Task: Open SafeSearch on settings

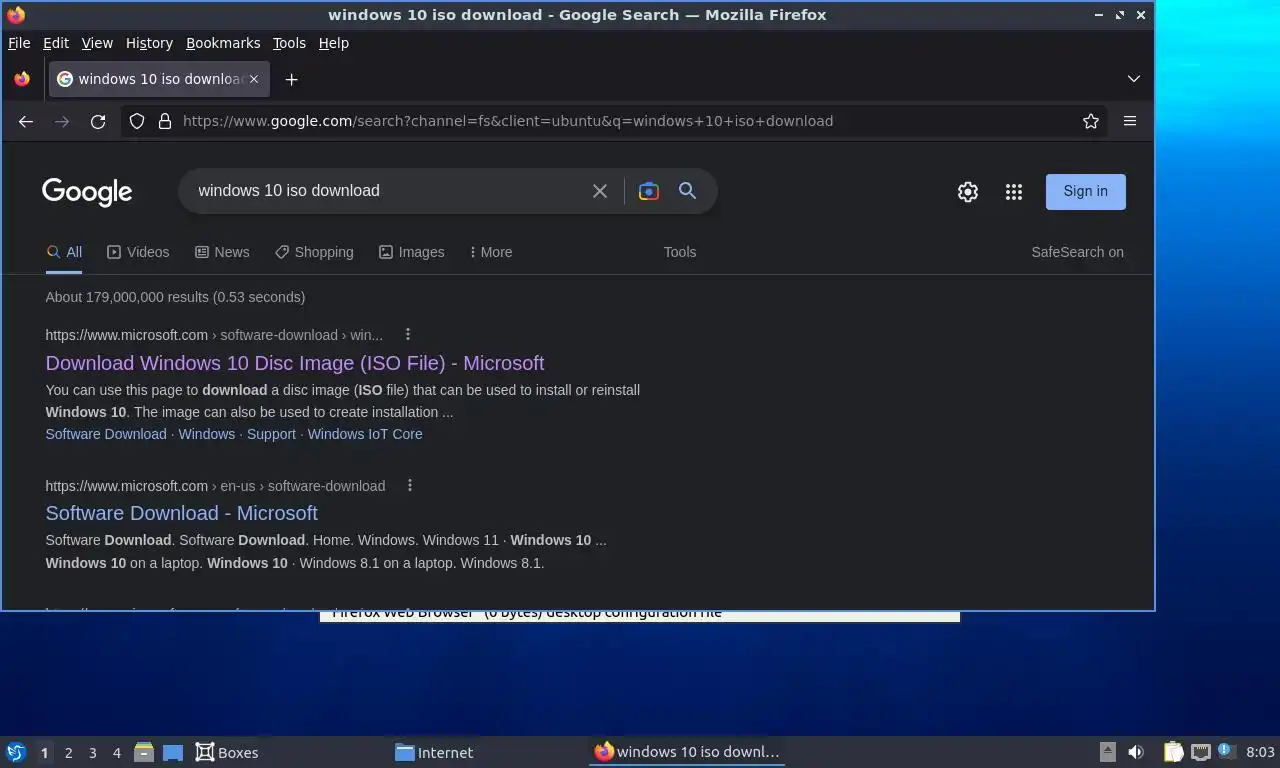Action: tap(1077, 252)
